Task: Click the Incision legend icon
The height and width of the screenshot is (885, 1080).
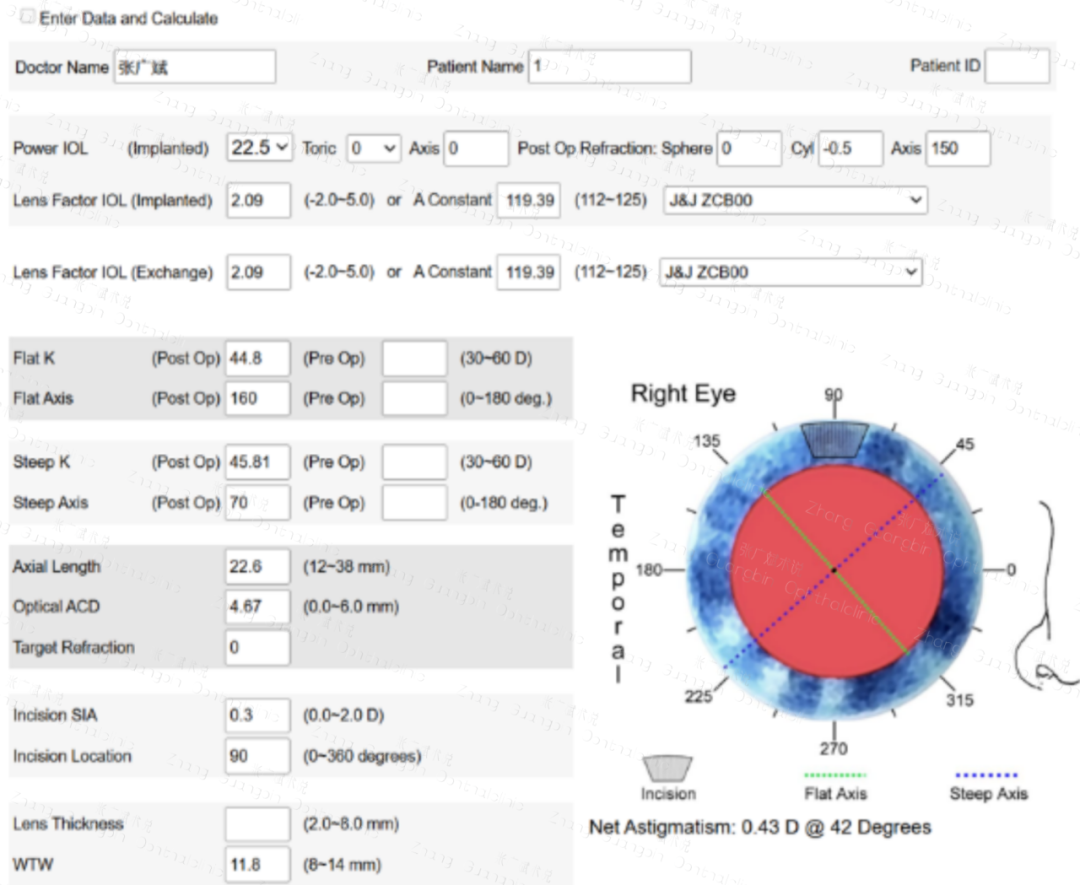Action: click(x=667, y=768)
